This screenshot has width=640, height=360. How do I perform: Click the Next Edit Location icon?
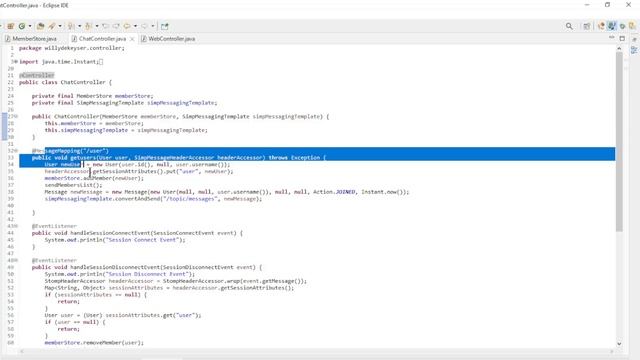116,26
